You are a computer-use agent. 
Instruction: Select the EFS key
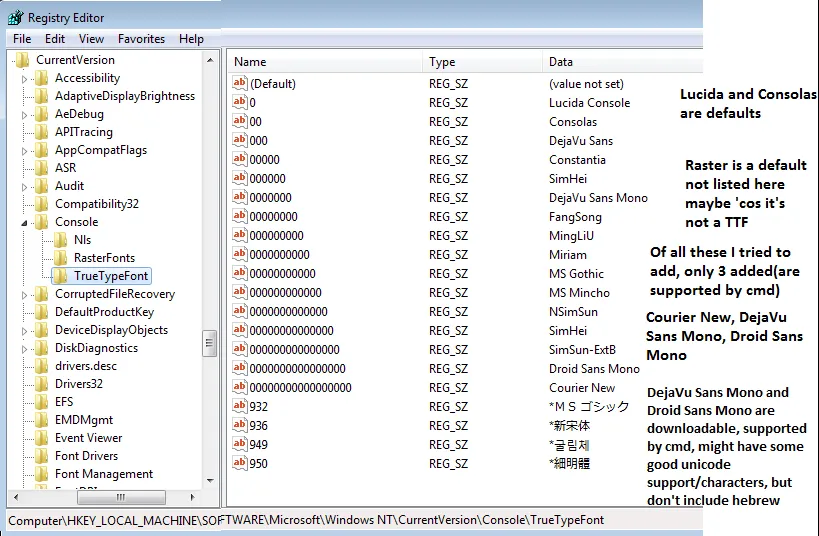(64, 402)
